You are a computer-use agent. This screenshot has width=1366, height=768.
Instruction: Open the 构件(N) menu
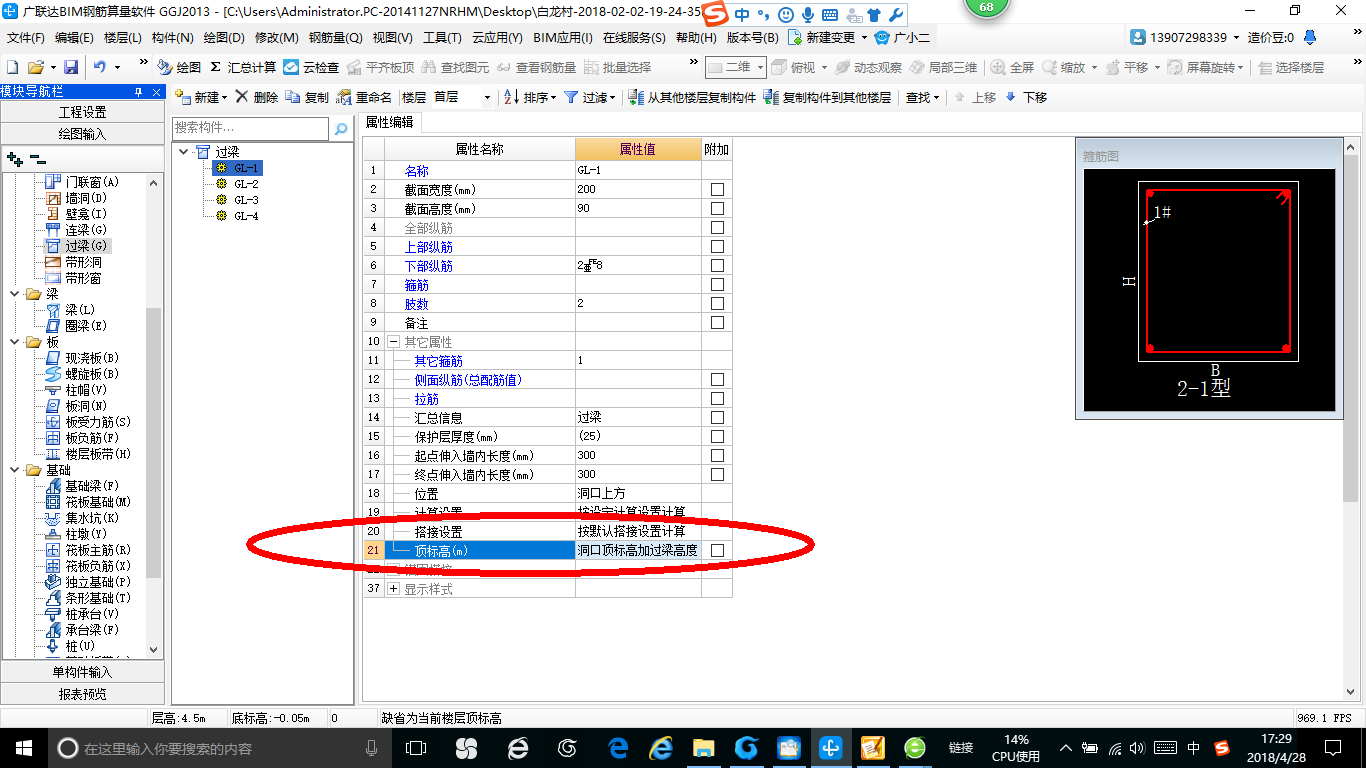tap(172, 38)
